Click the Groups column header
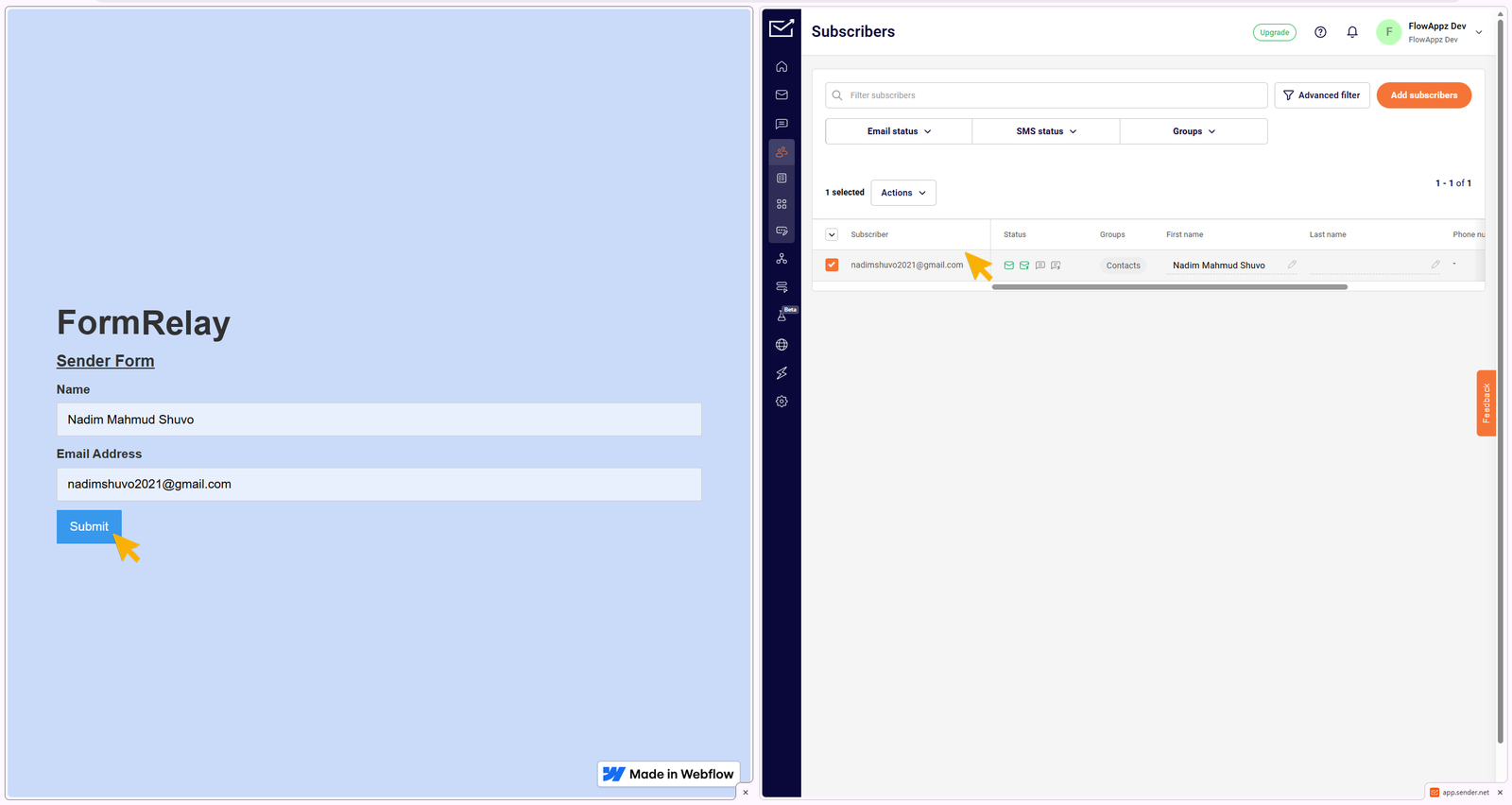1512x805 pixels. pos(1112,234)
